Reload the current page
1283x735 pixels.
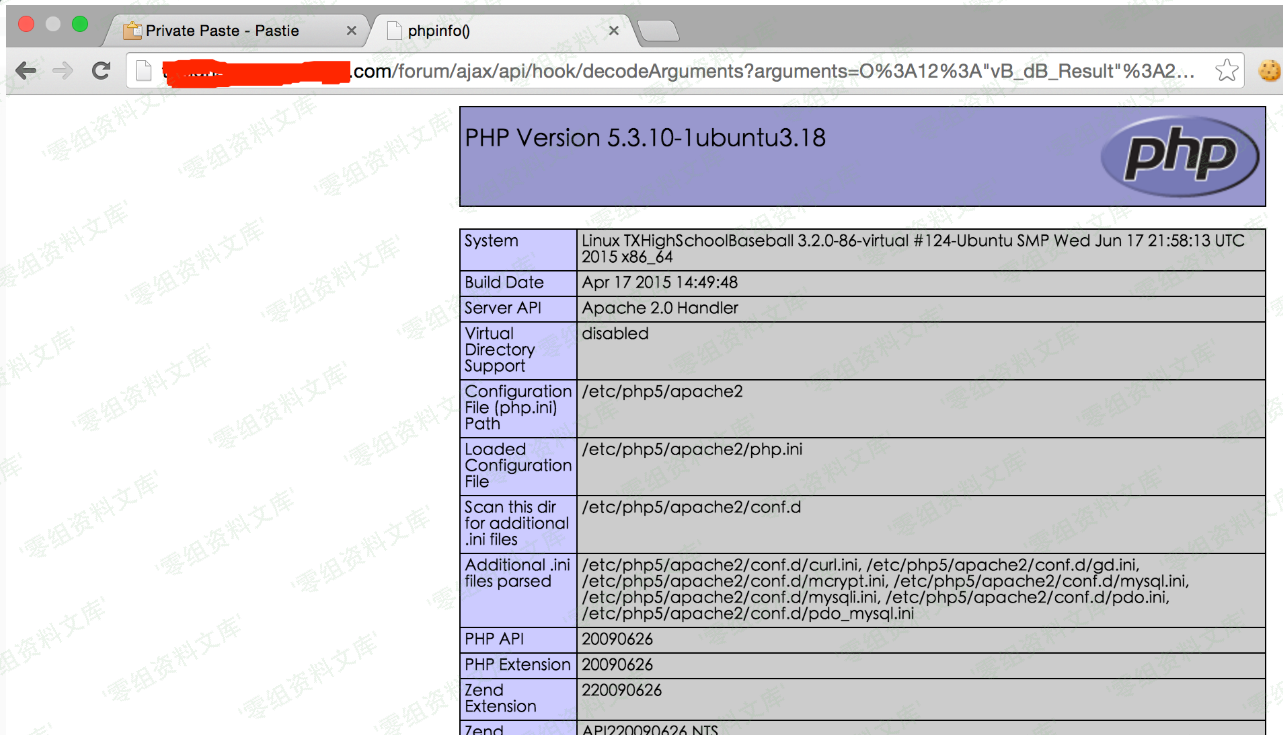[x=100, y=70]
